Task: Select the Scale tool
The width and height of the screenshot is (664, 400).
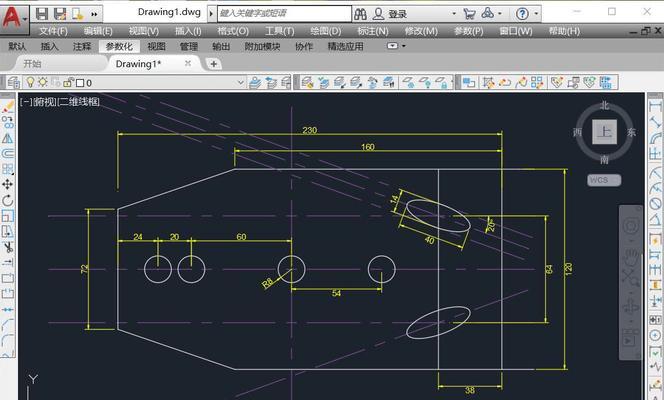Action: tap(8, 216)
